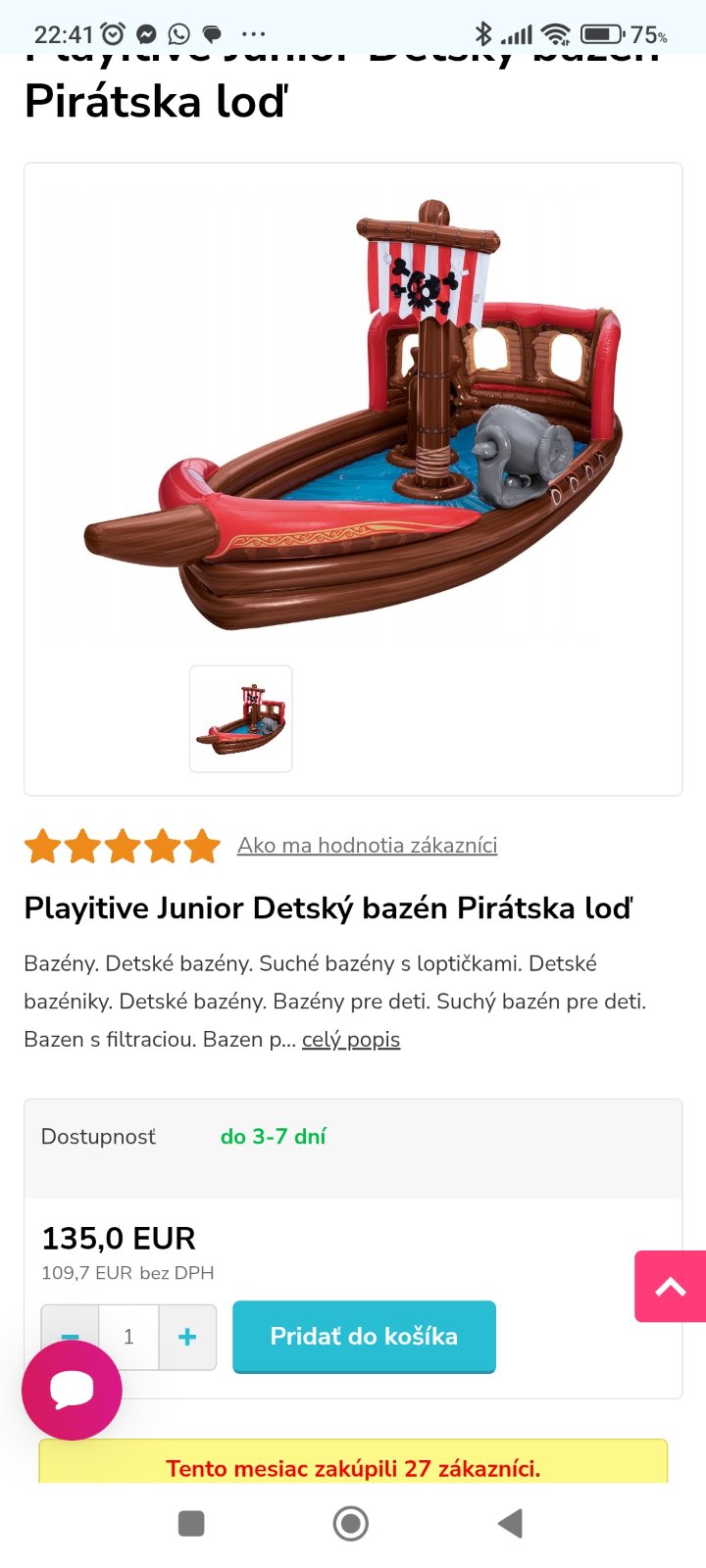Viewport: 706px width, 1568px height.
Task: Click the Playitive Junior product title
Action: [x=328, y=907]
